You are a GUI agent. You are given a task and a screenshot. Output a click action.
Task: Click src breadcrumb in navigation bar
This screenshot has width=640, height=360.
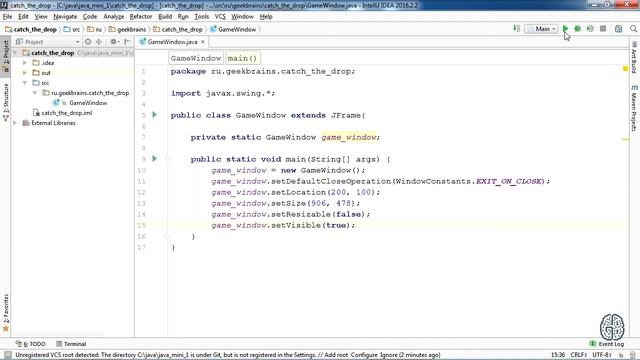72,29
